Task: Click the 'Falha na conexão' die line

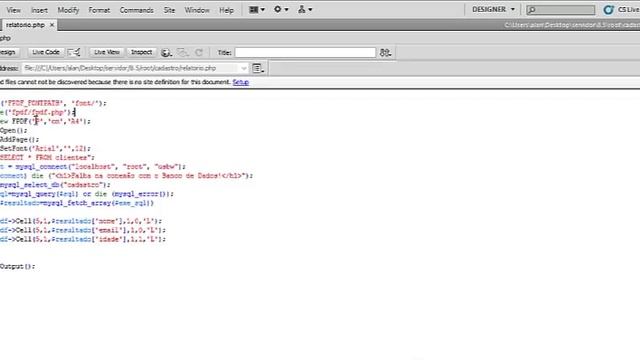Action: pyautogui.click(x=127, y=176)
